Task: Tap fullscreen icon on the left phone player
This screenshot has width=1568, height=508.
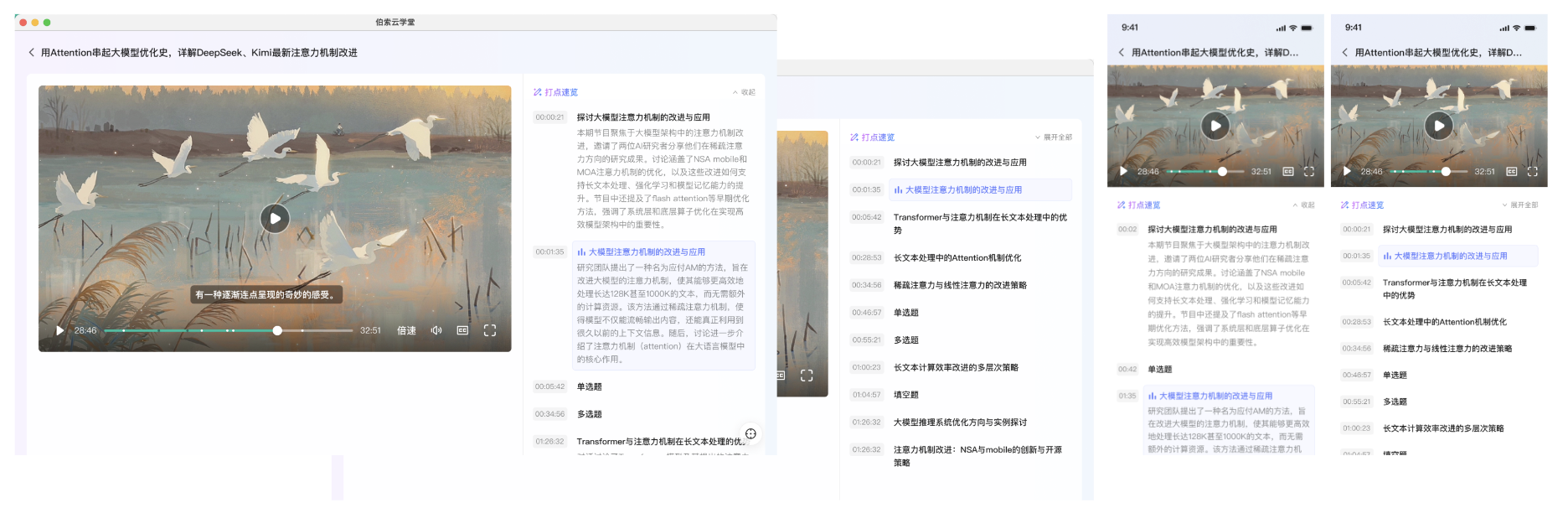Action: 1309,171
